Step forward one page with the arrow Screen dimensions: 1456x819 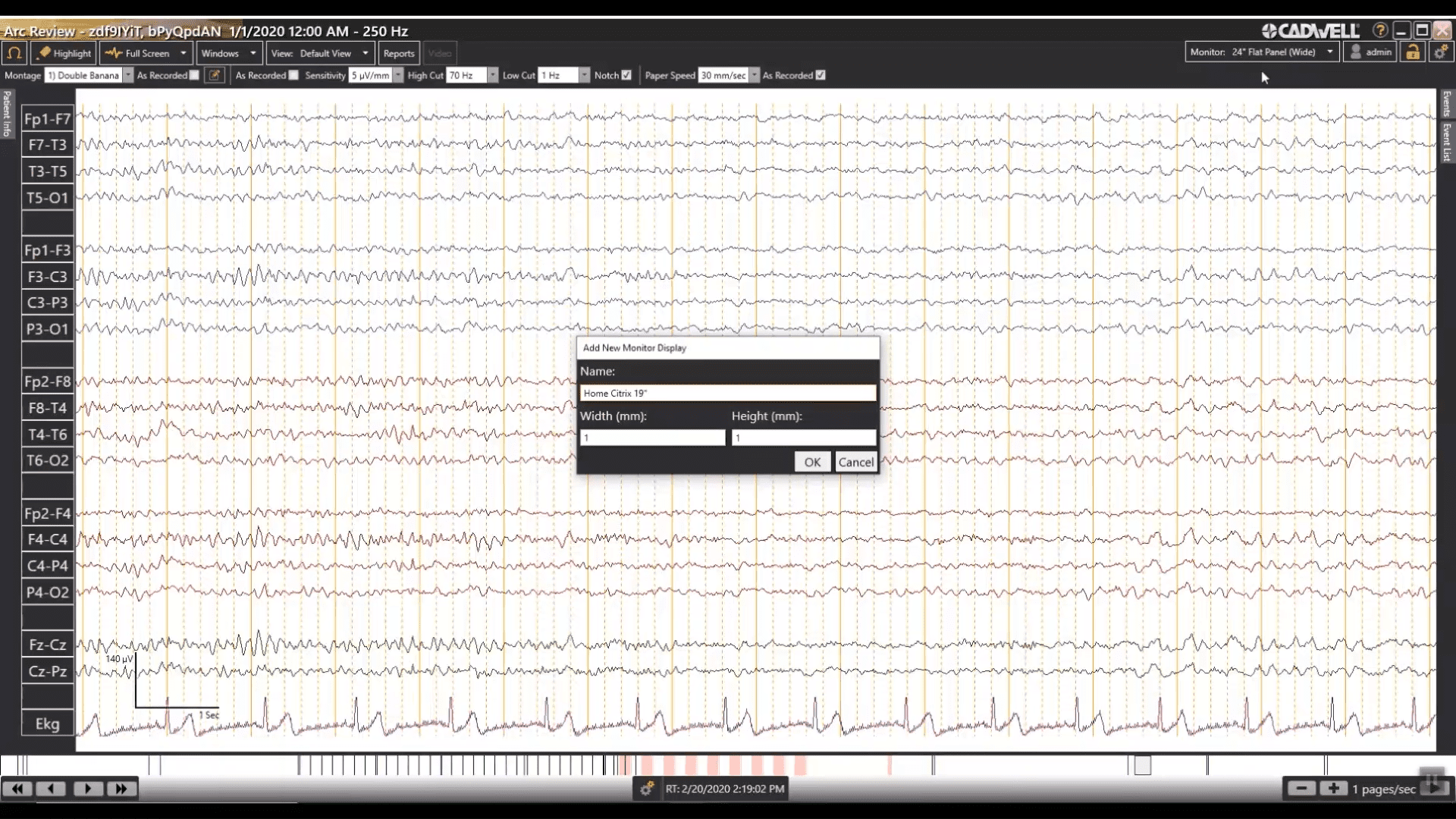point(87,789)
